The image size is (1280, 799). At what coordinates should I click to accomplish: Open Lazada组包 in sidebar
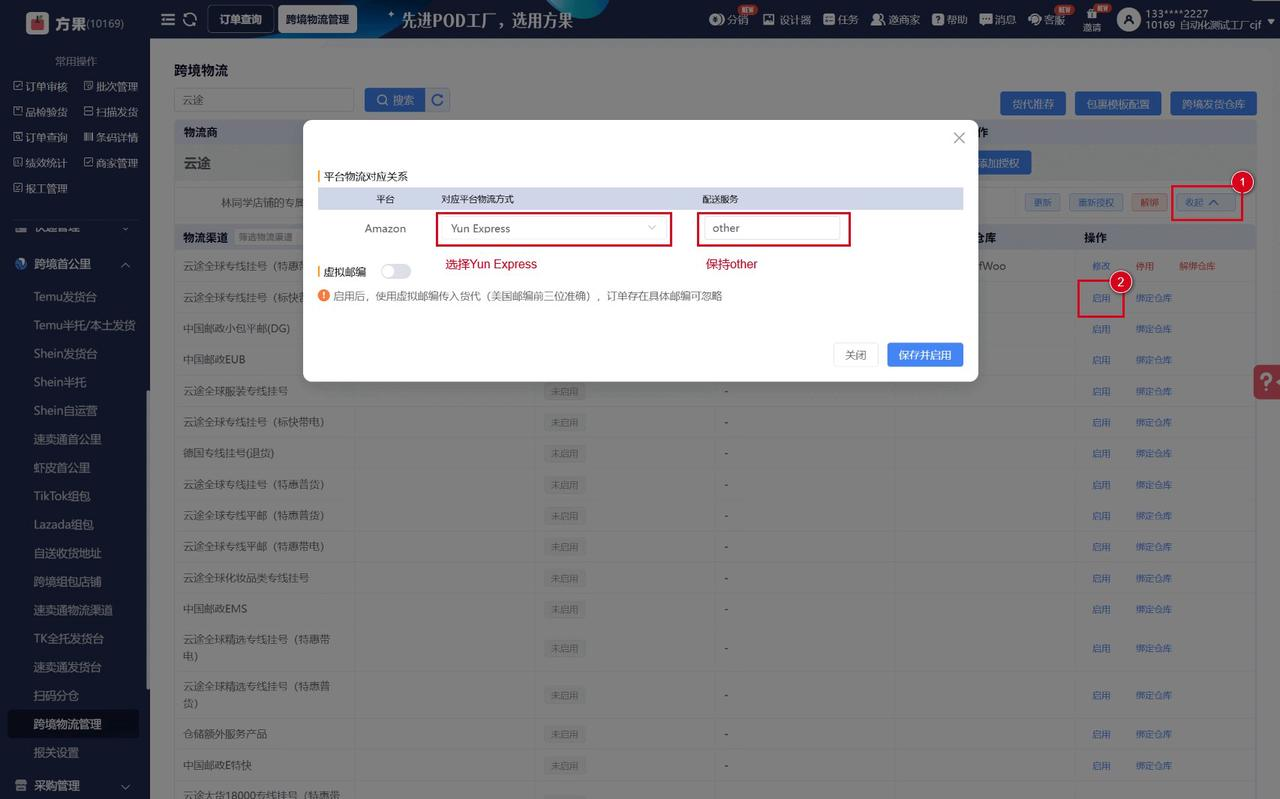(64, 524)
